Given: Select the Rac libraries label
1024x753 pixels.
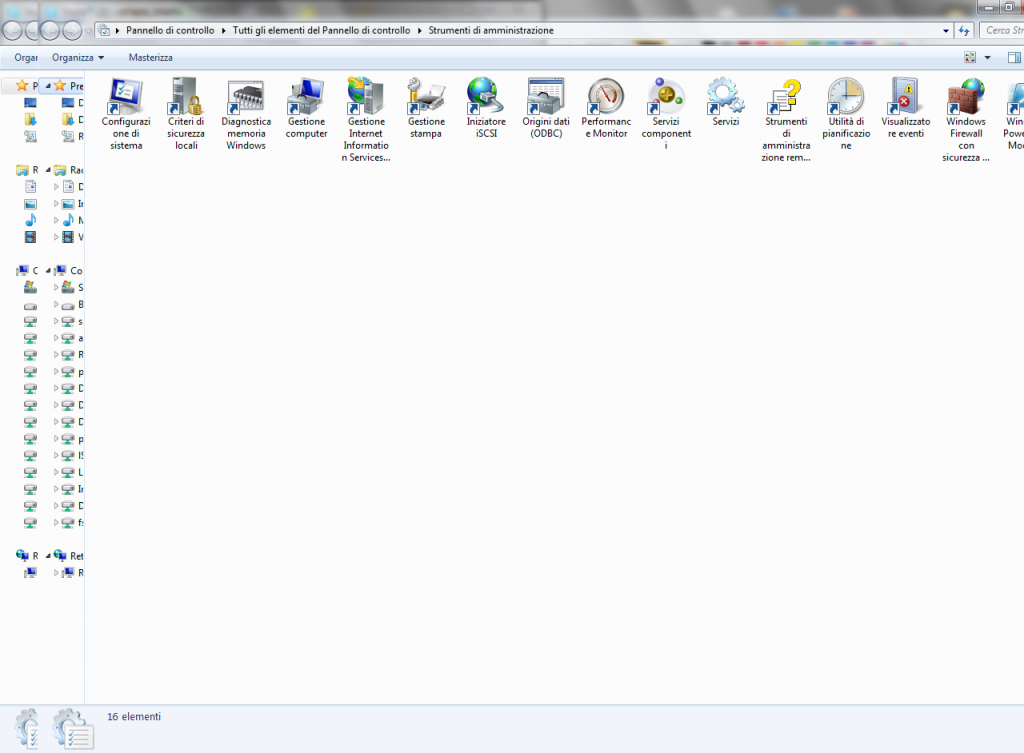Looking at the screenshot, I should pos(76,170).
